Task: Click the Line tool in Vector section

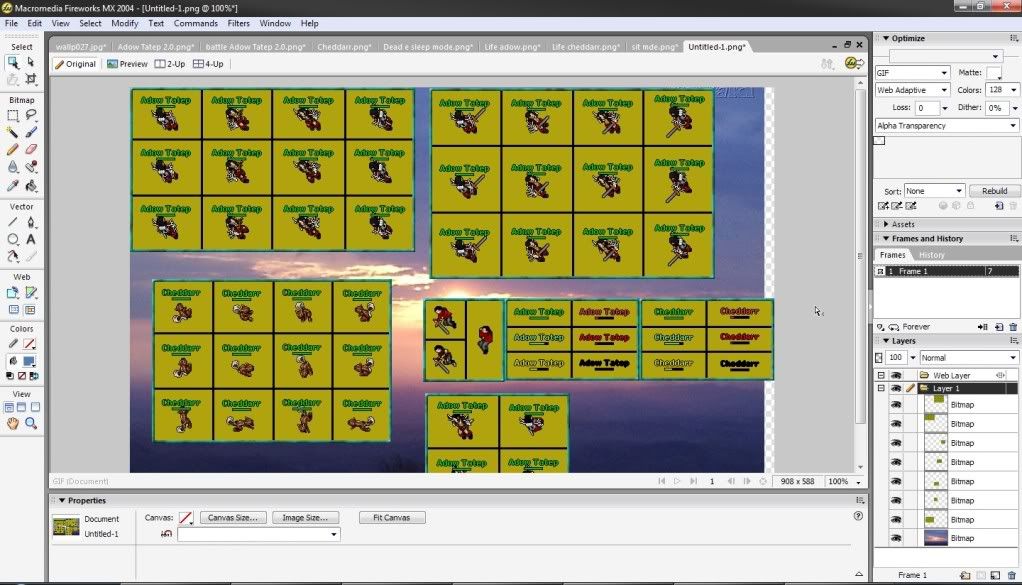Action: [13, 222]
